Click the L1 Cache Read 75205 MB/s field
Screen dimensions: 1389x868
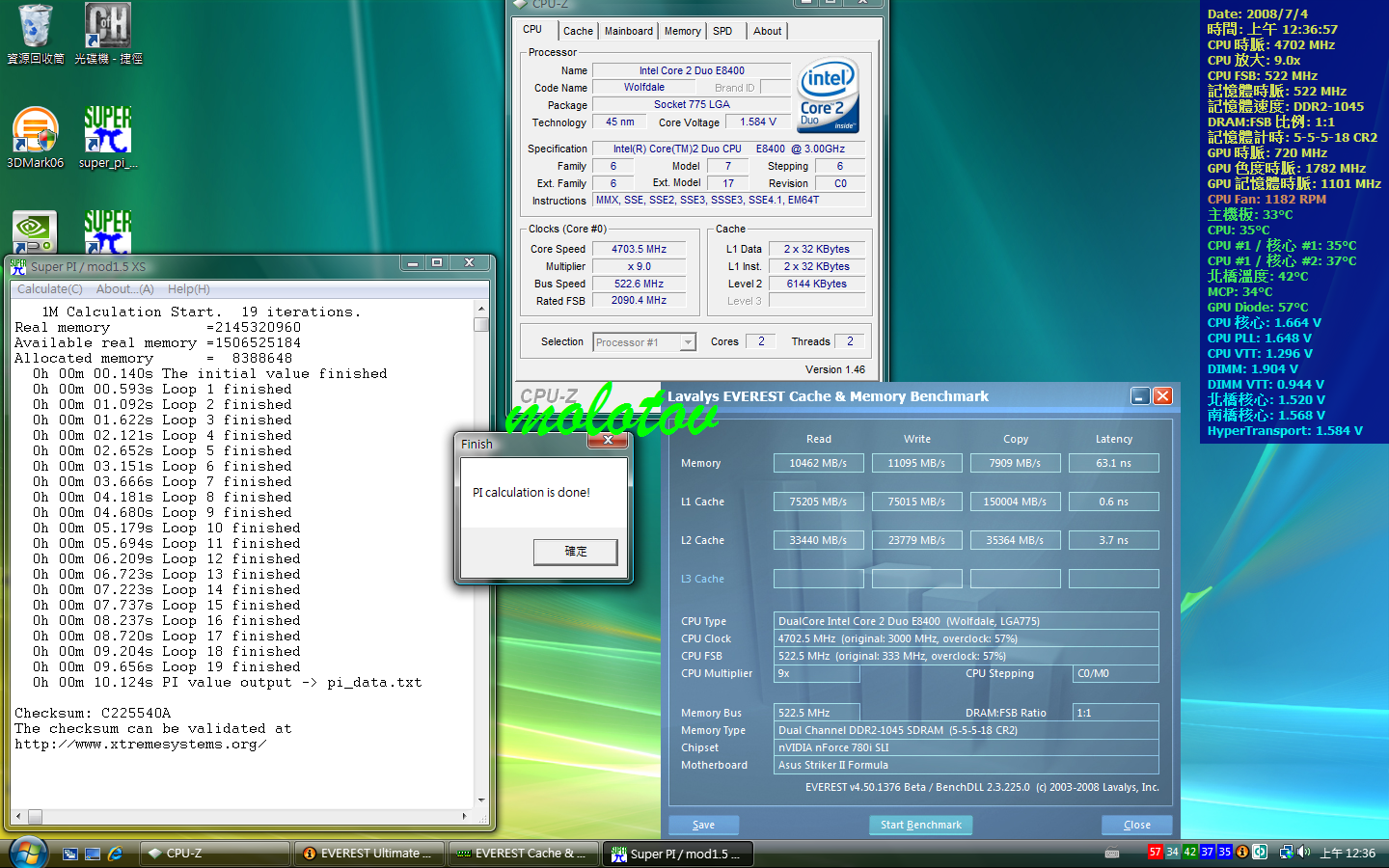click(819, 502)
